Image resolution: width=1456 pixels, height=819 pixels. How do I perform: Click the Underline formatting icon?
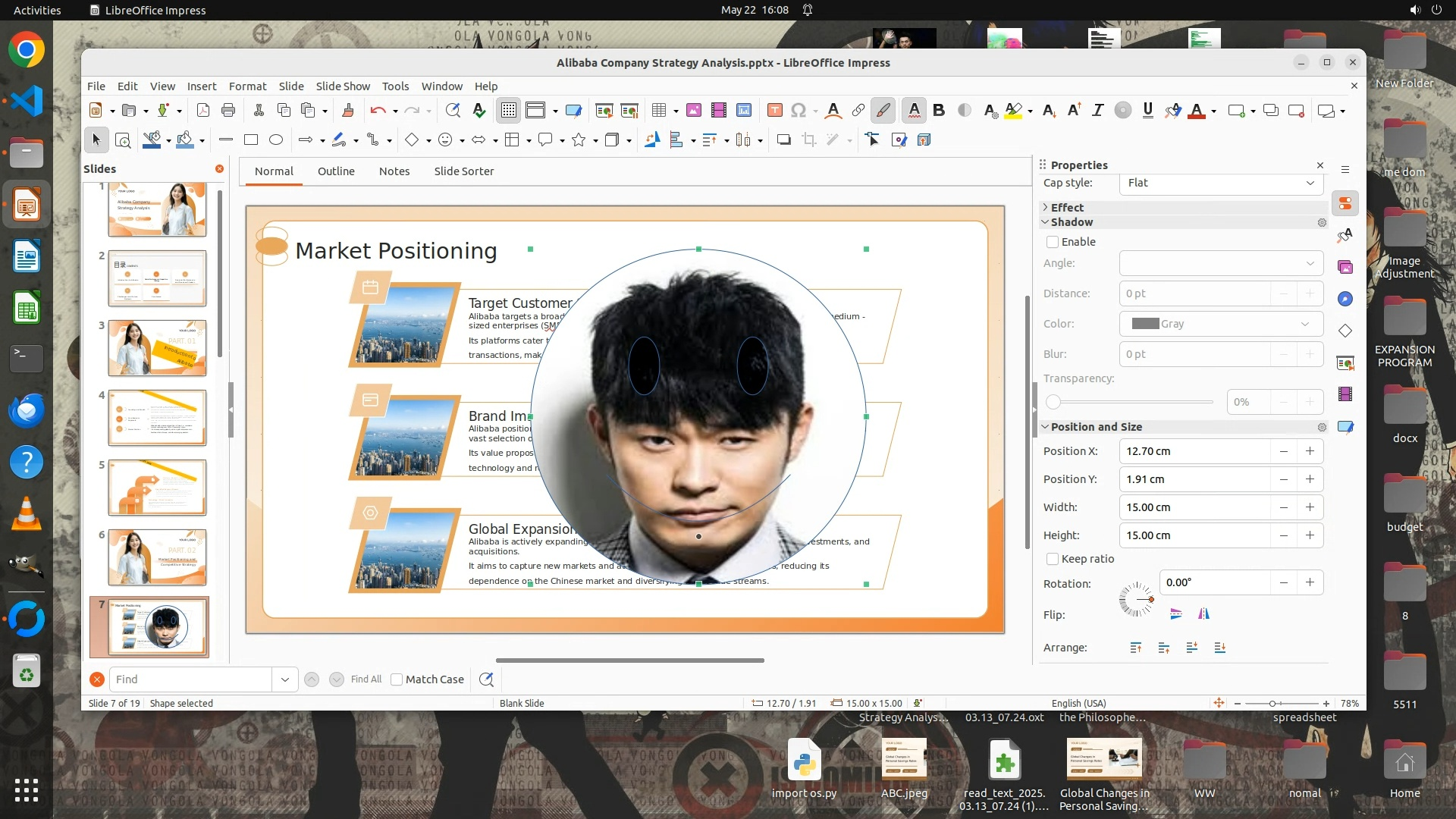[1147, 111]
